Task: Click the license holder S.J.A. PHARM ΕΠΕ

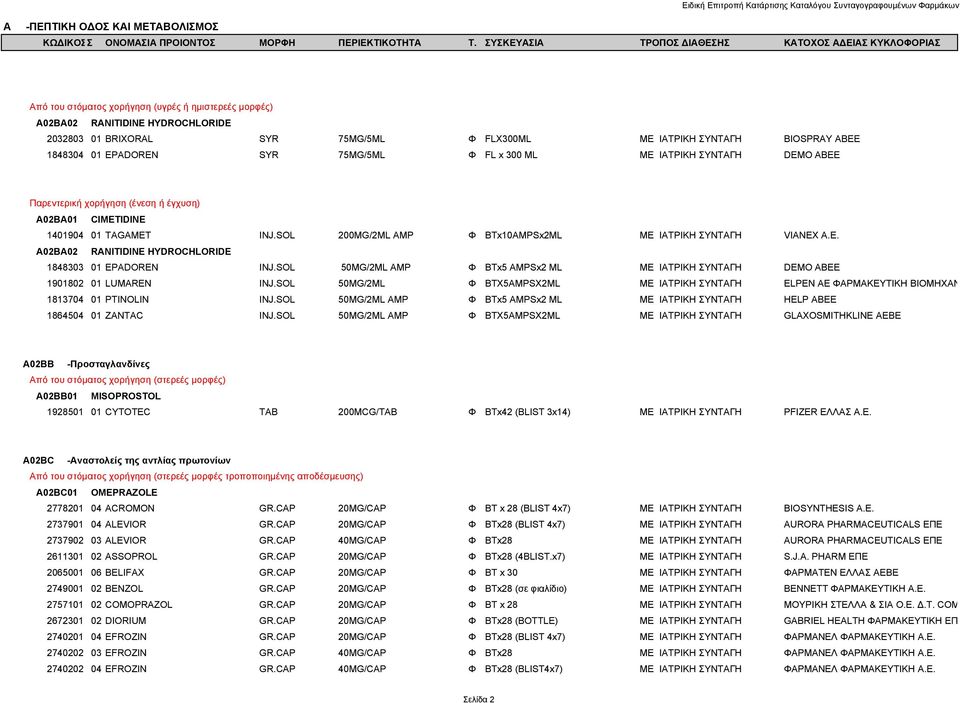Action: click(826, 557)
